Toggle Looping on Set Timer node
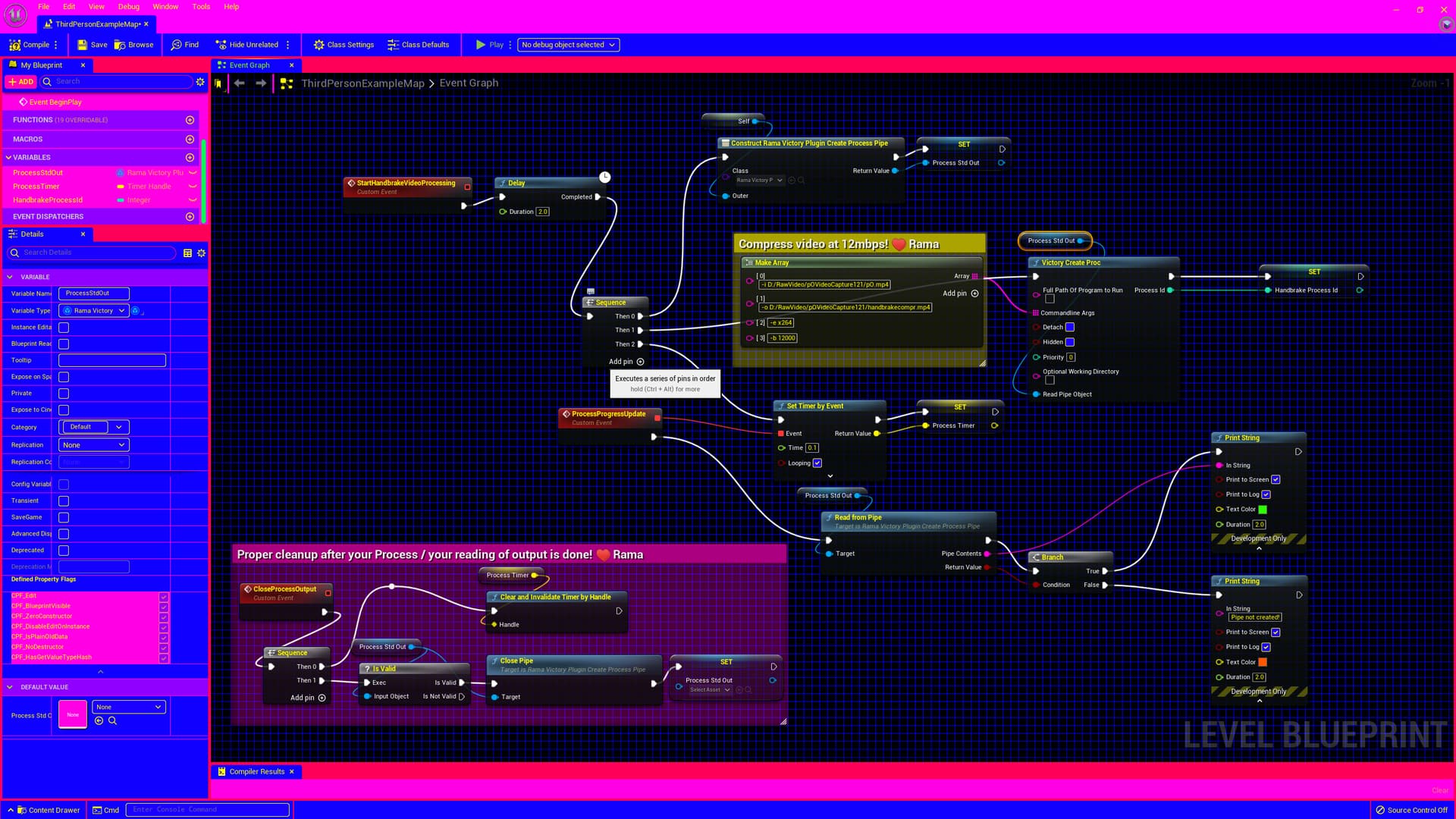The image size is (1456, 819). pos(817,463)
